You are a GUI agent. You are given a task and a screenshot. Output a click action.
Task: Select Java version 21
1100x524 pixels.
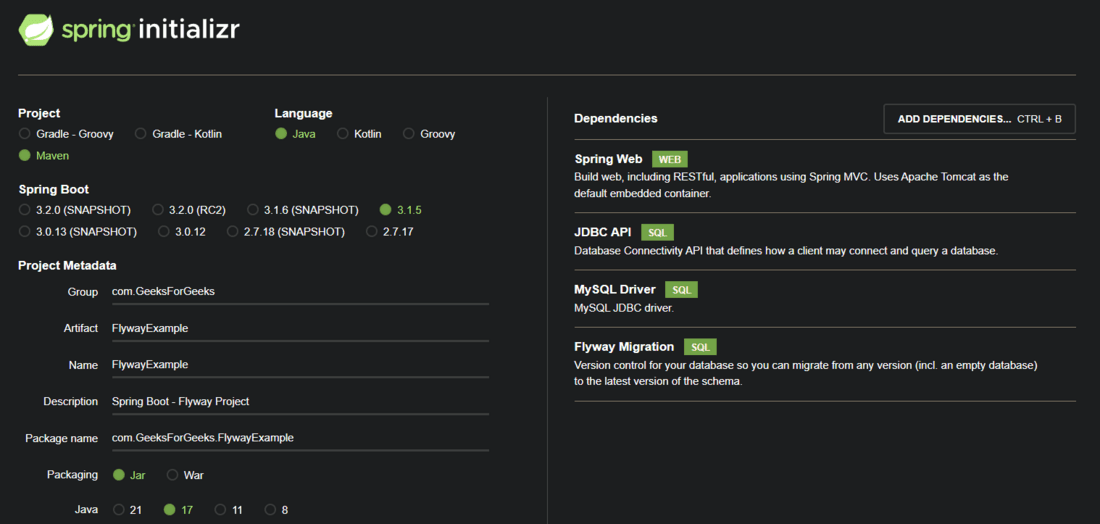(x=119, y=510)
